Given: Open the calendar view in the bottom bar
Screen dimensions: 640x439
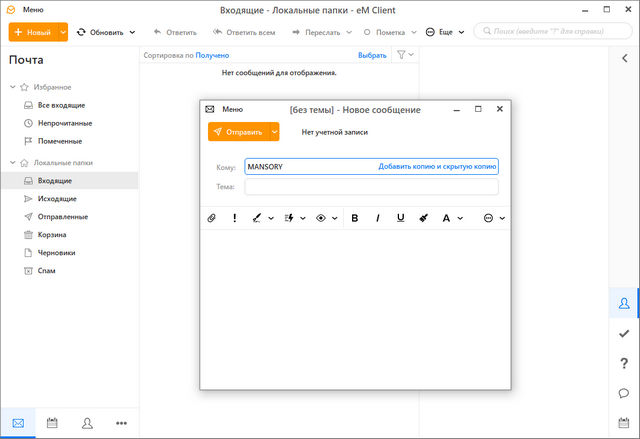Looking at the screenshot, I should click(x=52, y=423).
